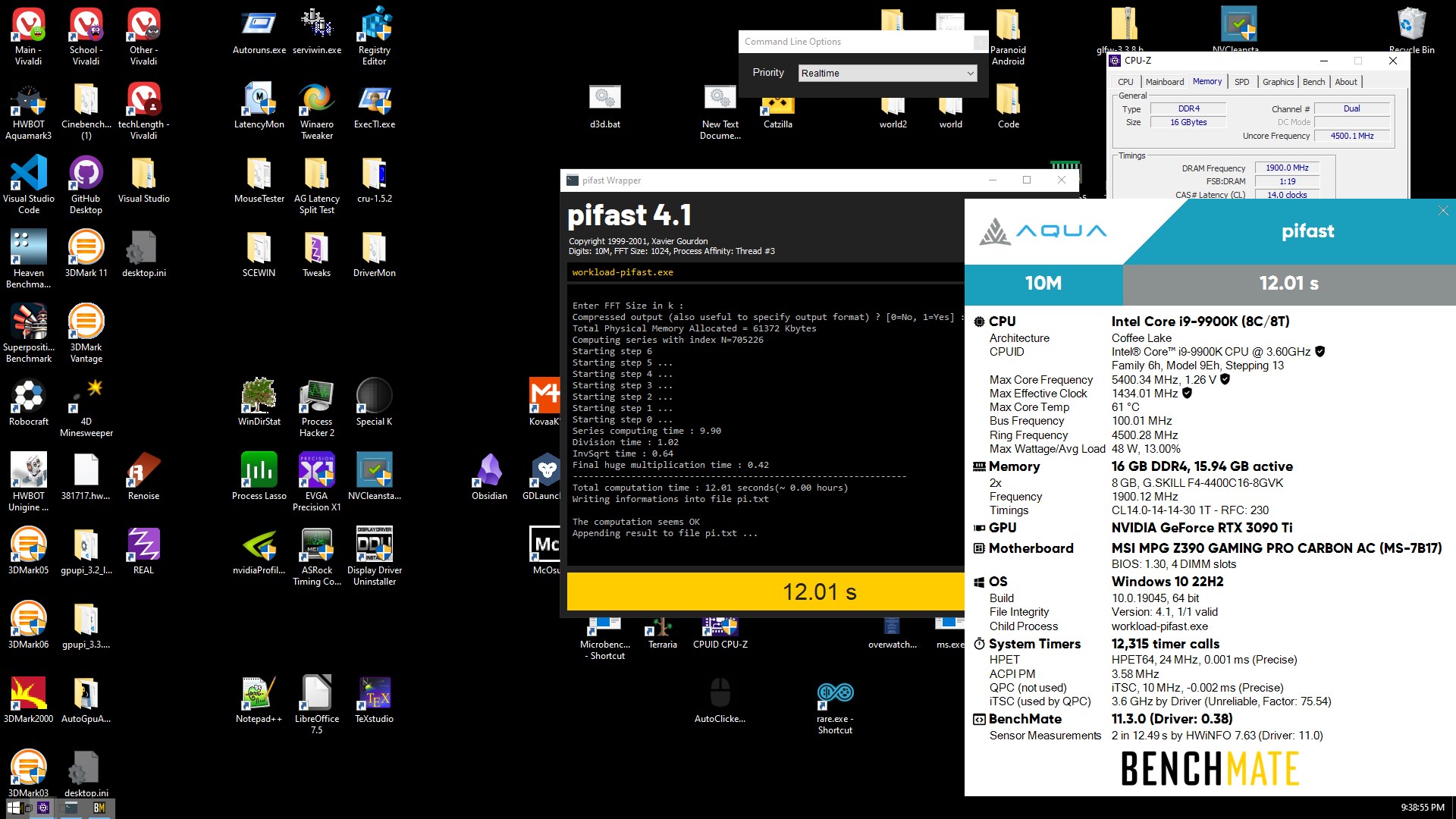Image resolution: width=1456 pixels, height=819 pixels.
Task: Open the Main - Vivaldi desktop shortcut
Action: tap(29, 36)
